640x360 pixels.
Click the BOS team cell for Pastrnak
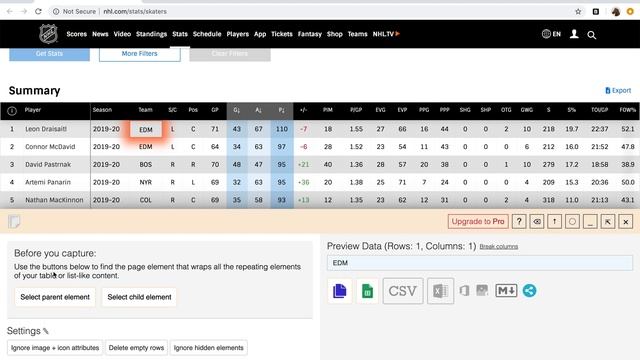(146, 164)
